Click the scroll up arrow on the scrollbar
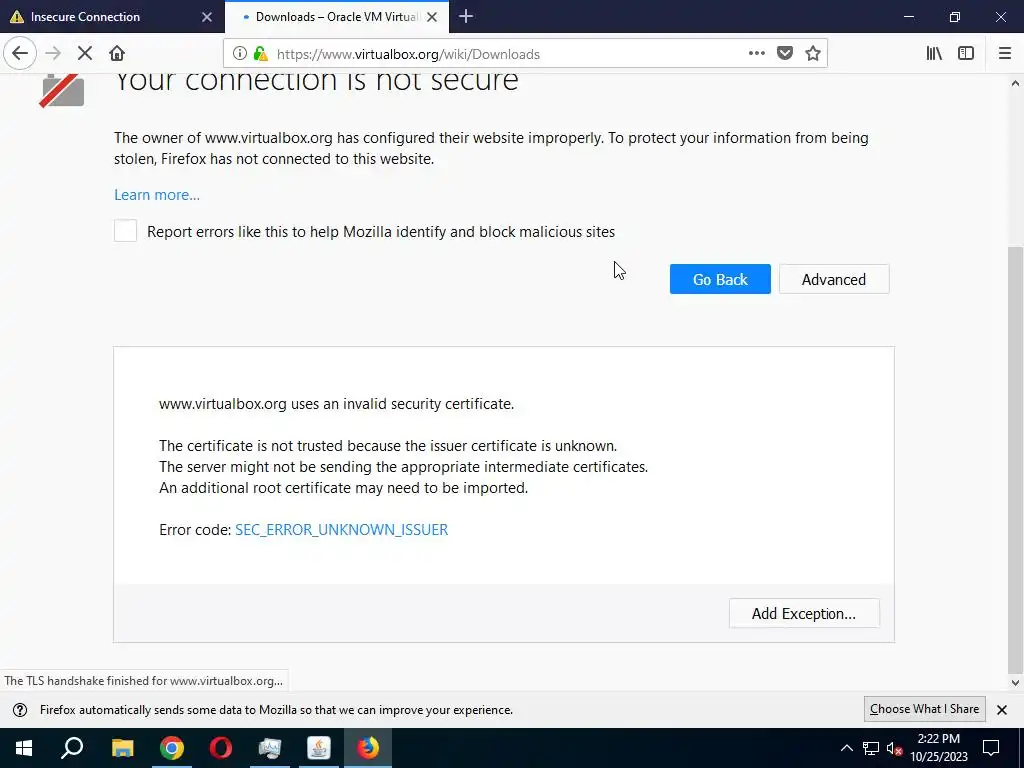Image resolution: width=1024 pixels, height=768 pixels. click(1015, 84)
